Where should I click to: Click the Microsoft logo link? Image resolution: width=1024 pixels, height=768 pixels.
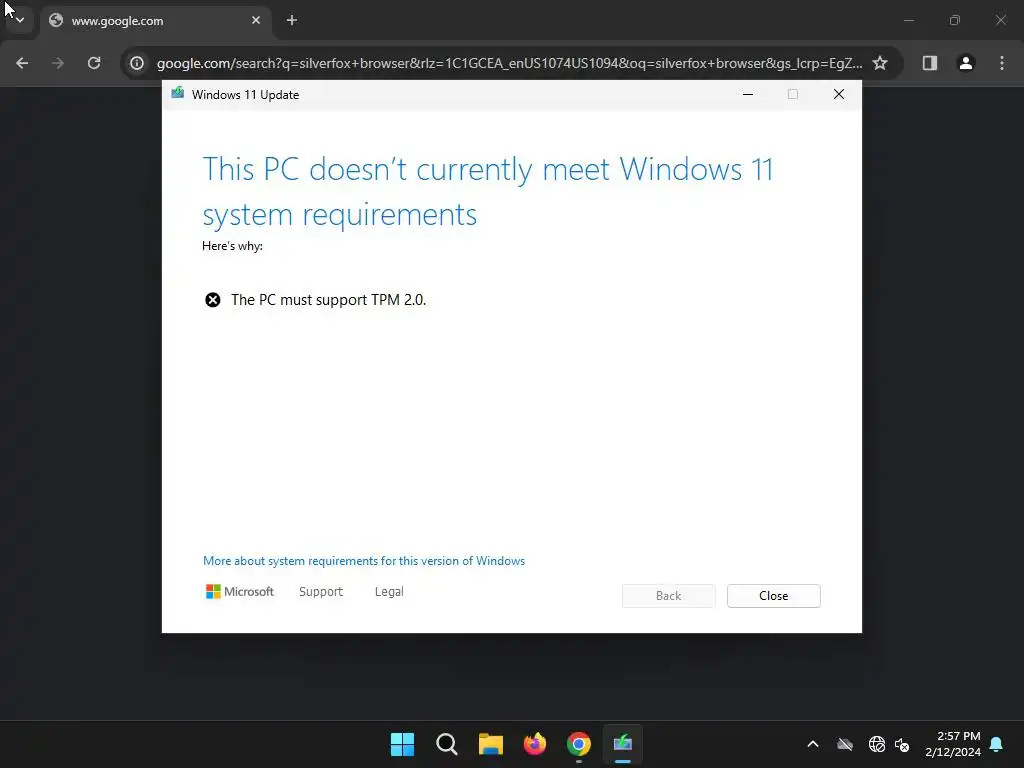coord(240,592)
